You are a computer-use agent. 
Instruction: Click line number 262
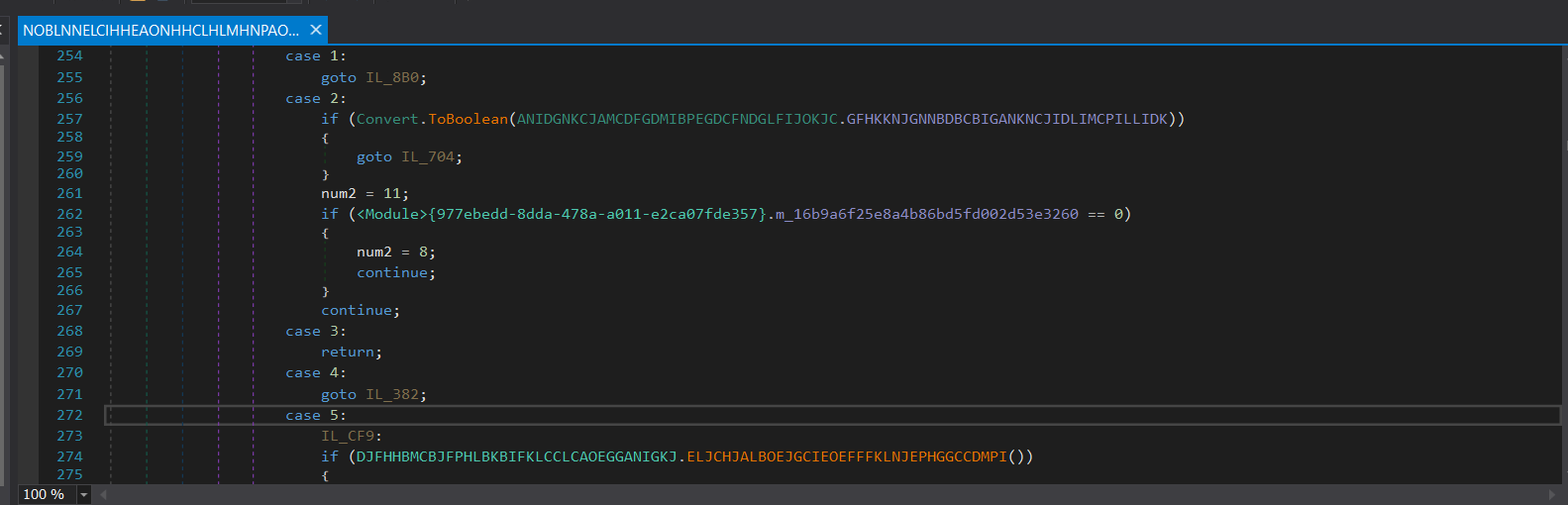pyautogui.click(x=69, y=214)
